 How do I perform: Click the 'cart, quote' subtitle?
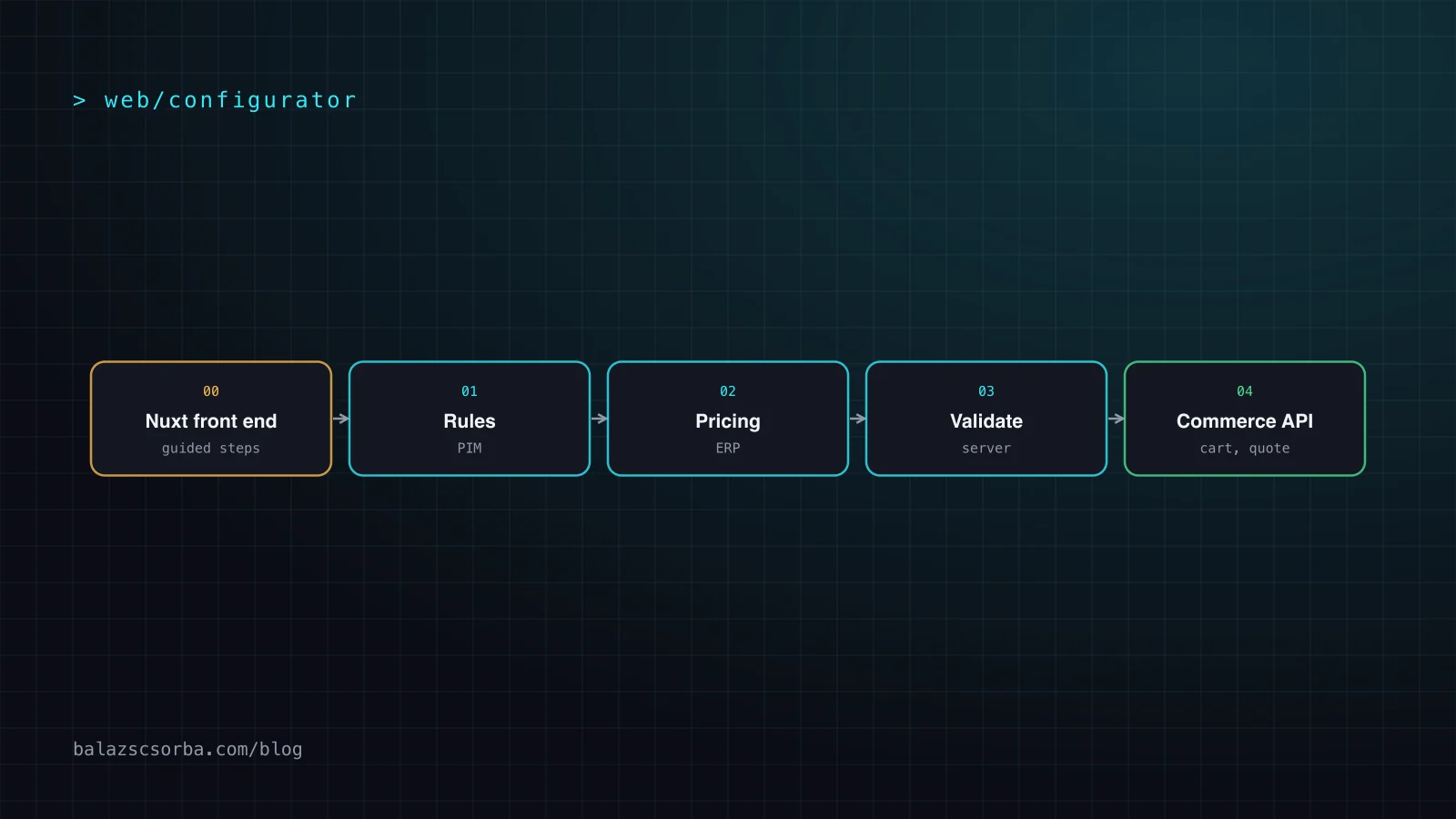coord(1245,449)
